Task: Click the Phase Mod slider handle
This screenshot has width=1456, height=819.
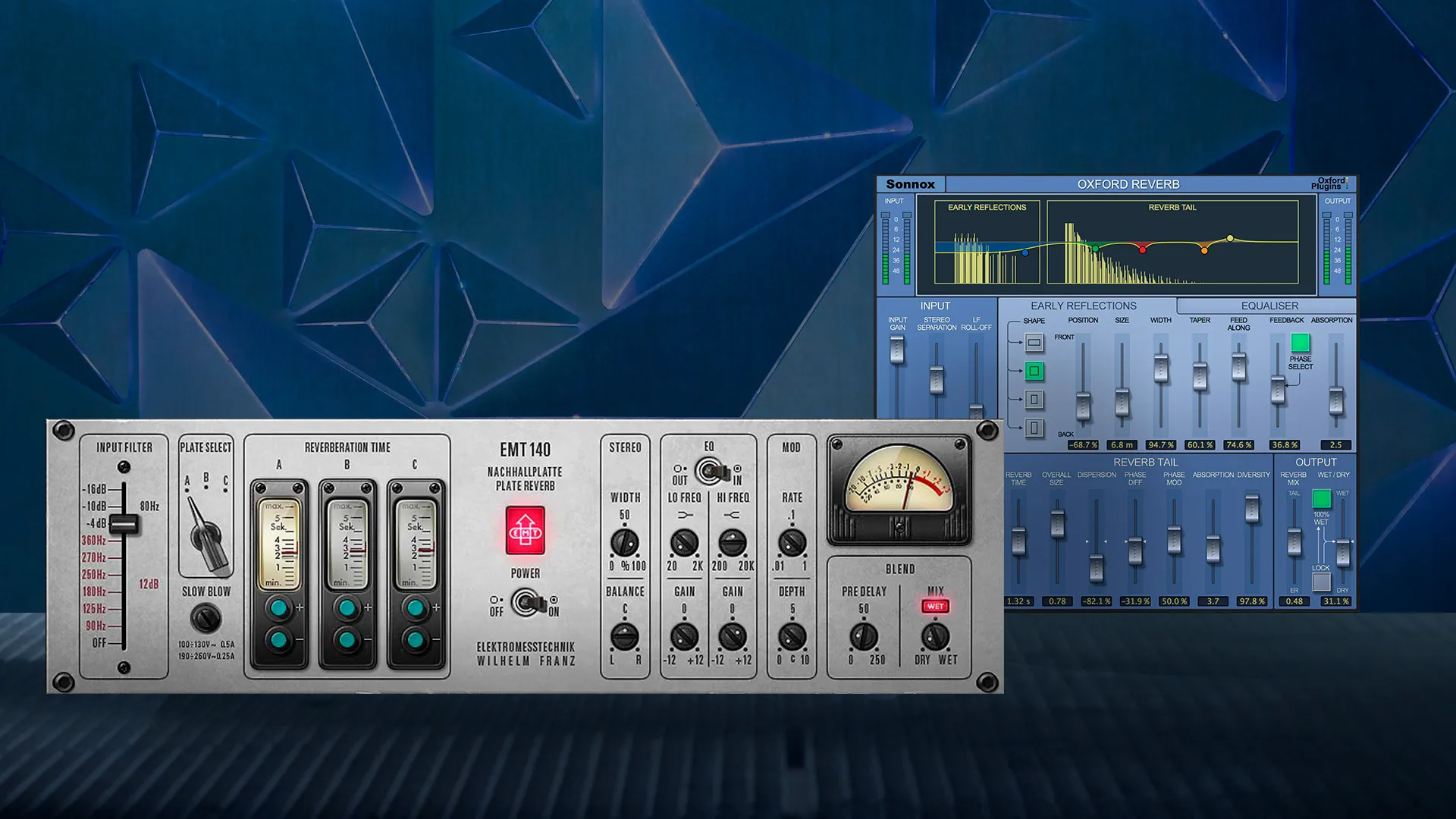Action: pos(1174,539)
